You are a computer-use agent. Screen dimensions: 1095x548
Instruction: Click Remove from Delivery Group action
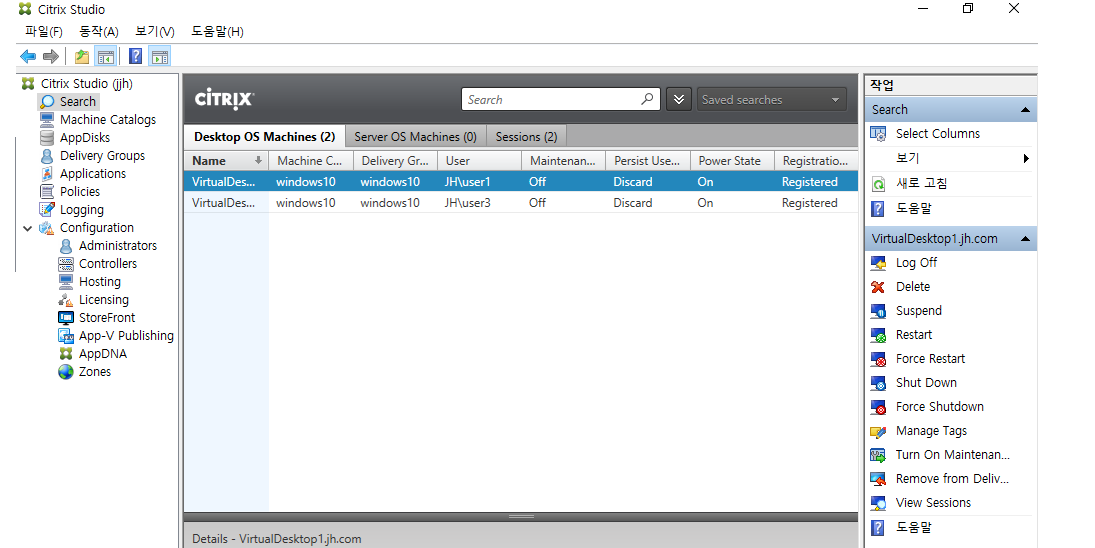pos(953,479)
